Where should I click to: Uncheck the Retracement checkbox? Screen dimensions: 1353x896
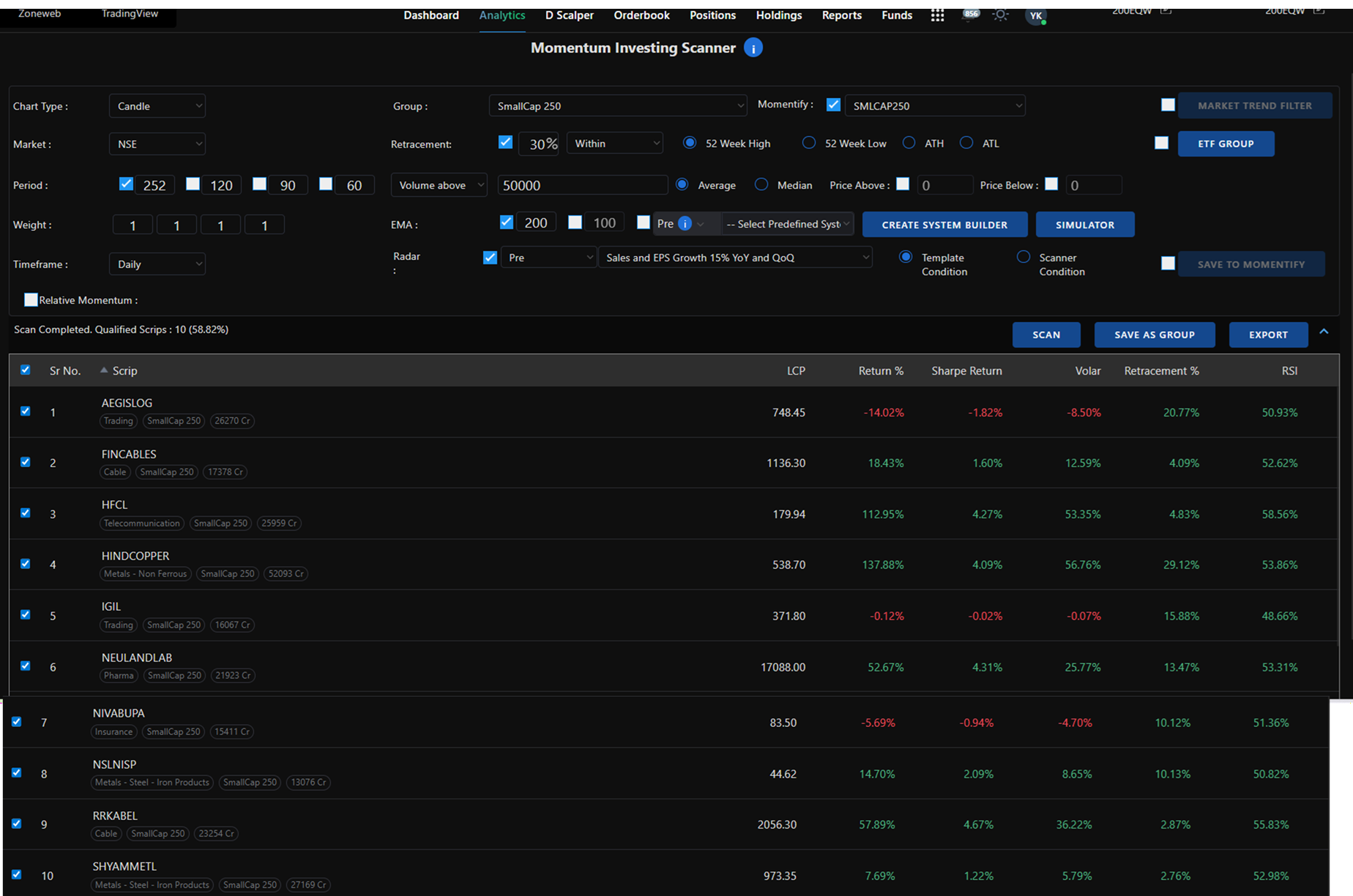coord(505,143)
